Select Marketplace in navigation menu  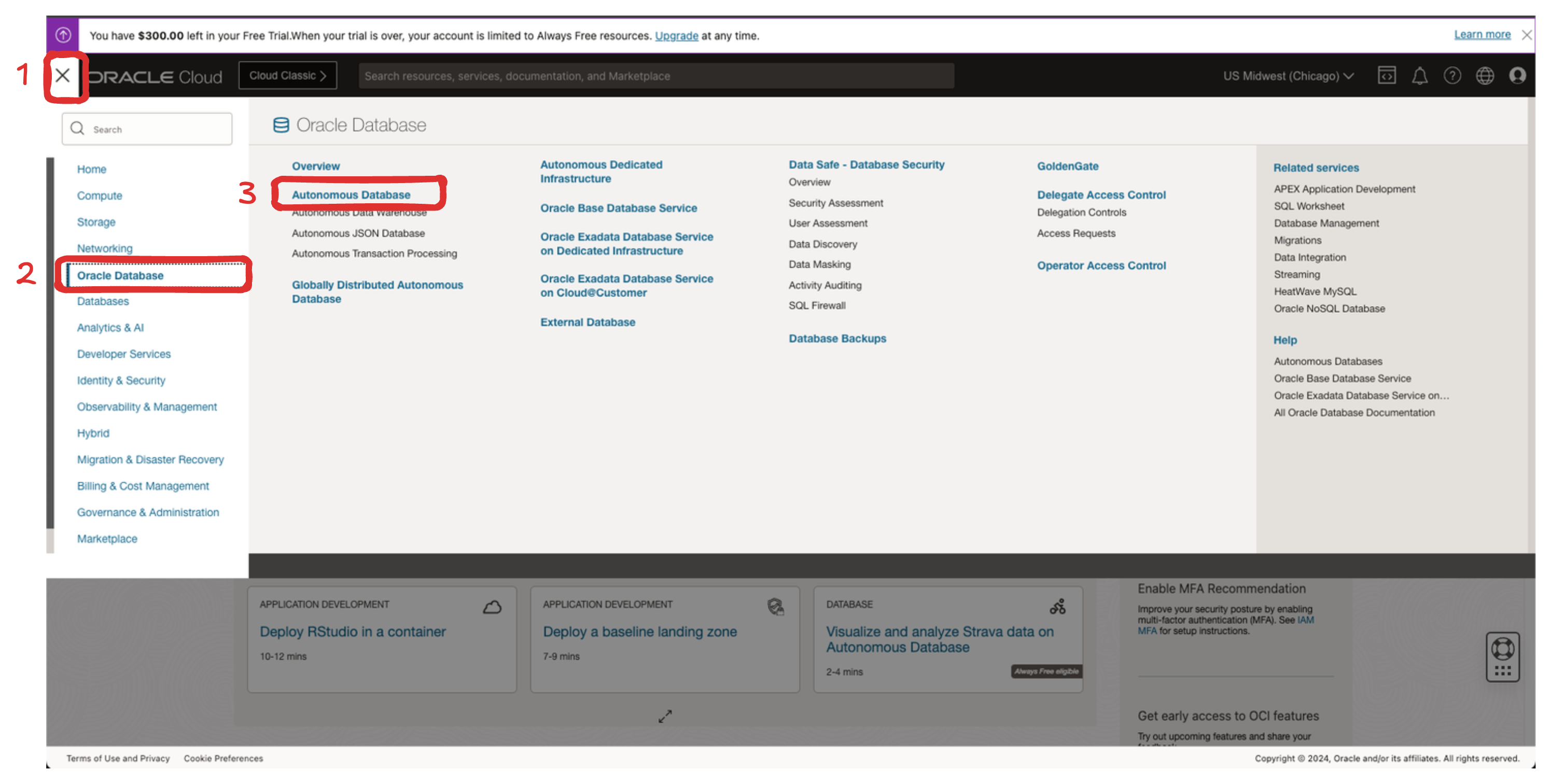pyautogui.click(x=107, y=539)
